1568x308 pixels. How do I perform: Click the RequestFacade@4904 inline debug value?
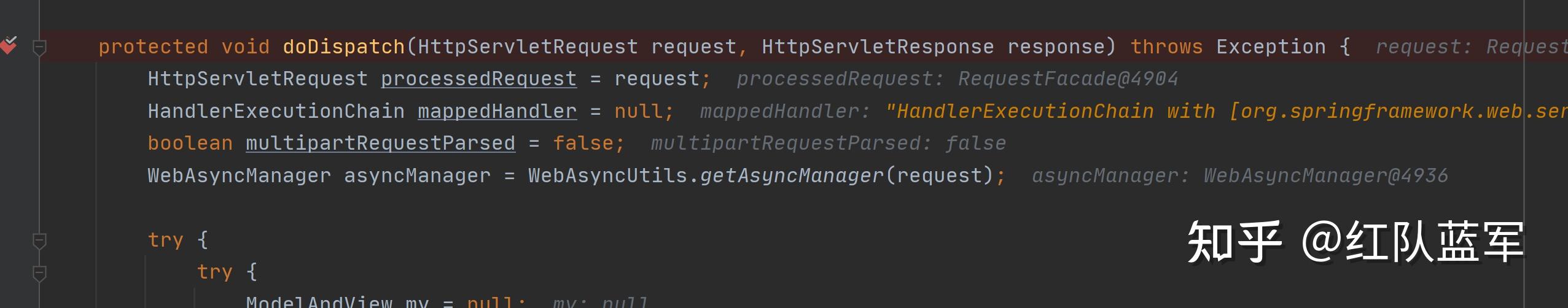pyautogui.click(x=1068, y=79)
